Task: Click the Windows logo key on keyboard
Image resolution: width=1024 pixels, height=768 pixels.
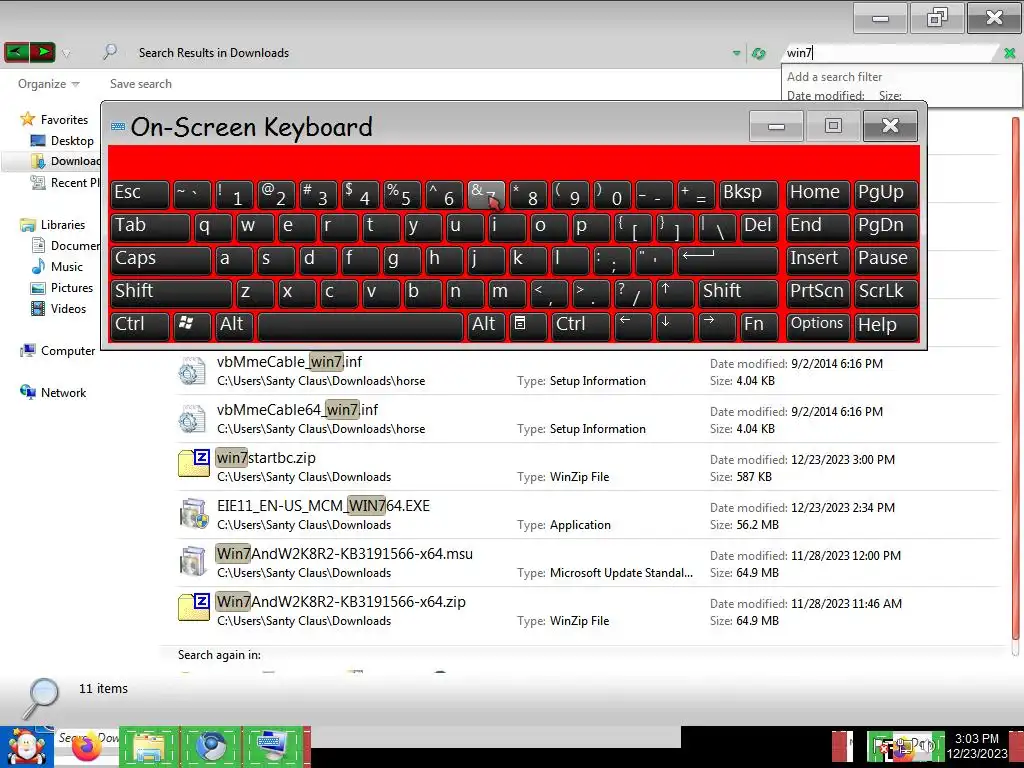Action: point(192,325)
